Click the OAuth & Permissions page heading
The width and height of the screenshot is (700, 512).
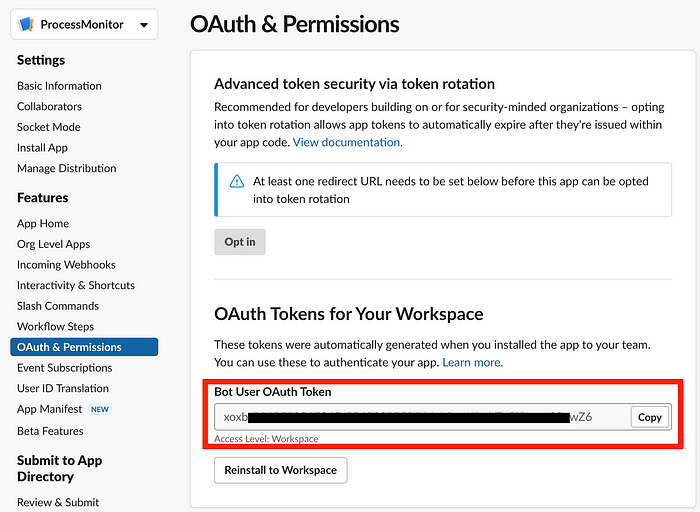tap(295, 24)
